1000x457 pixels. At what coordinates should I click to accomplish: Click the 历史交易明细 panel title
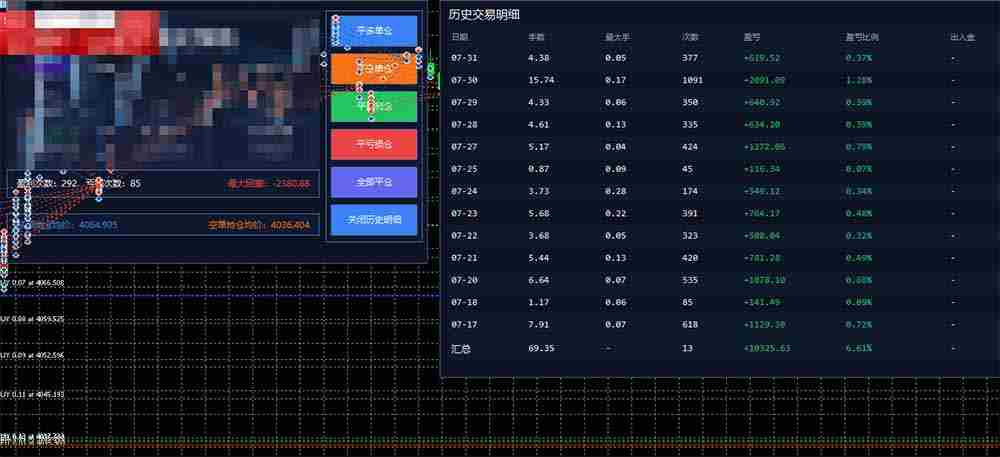pyautogui.click(x=483, y=14)
